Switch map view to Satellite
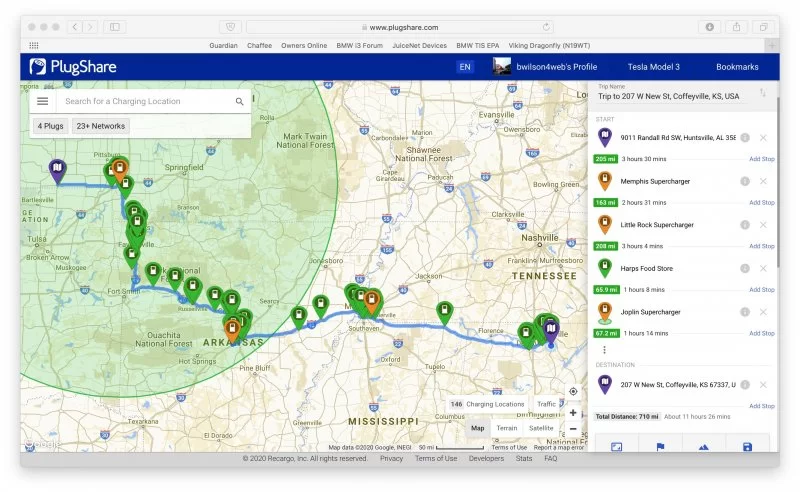 (541, 428)
